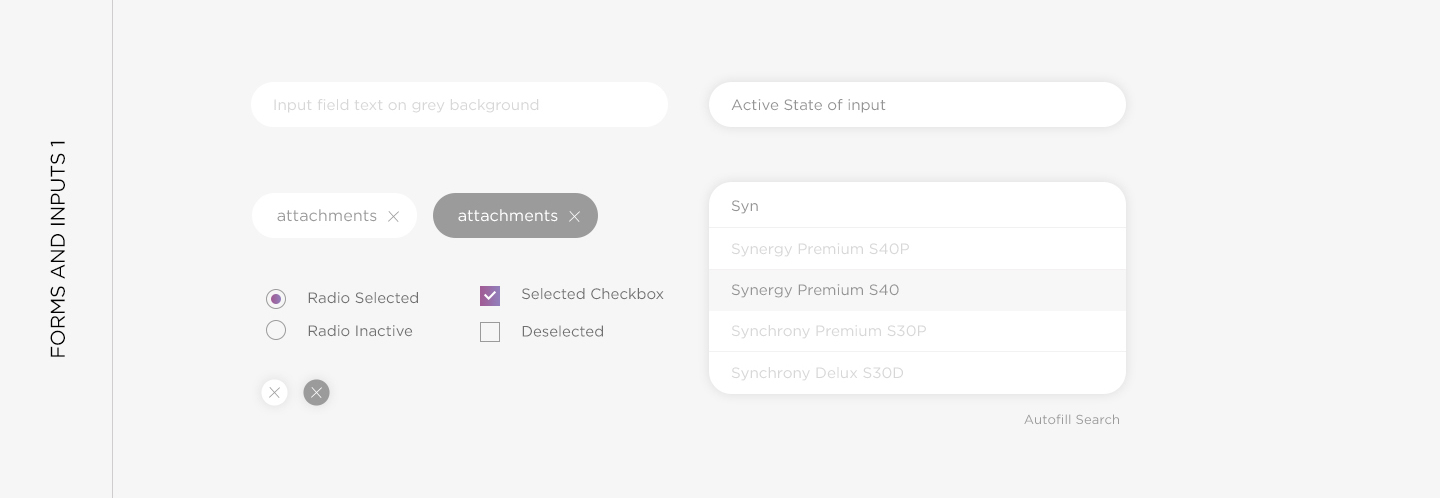
Task: Remove the grey attachments tag via its X
Action: coord(574,216)
